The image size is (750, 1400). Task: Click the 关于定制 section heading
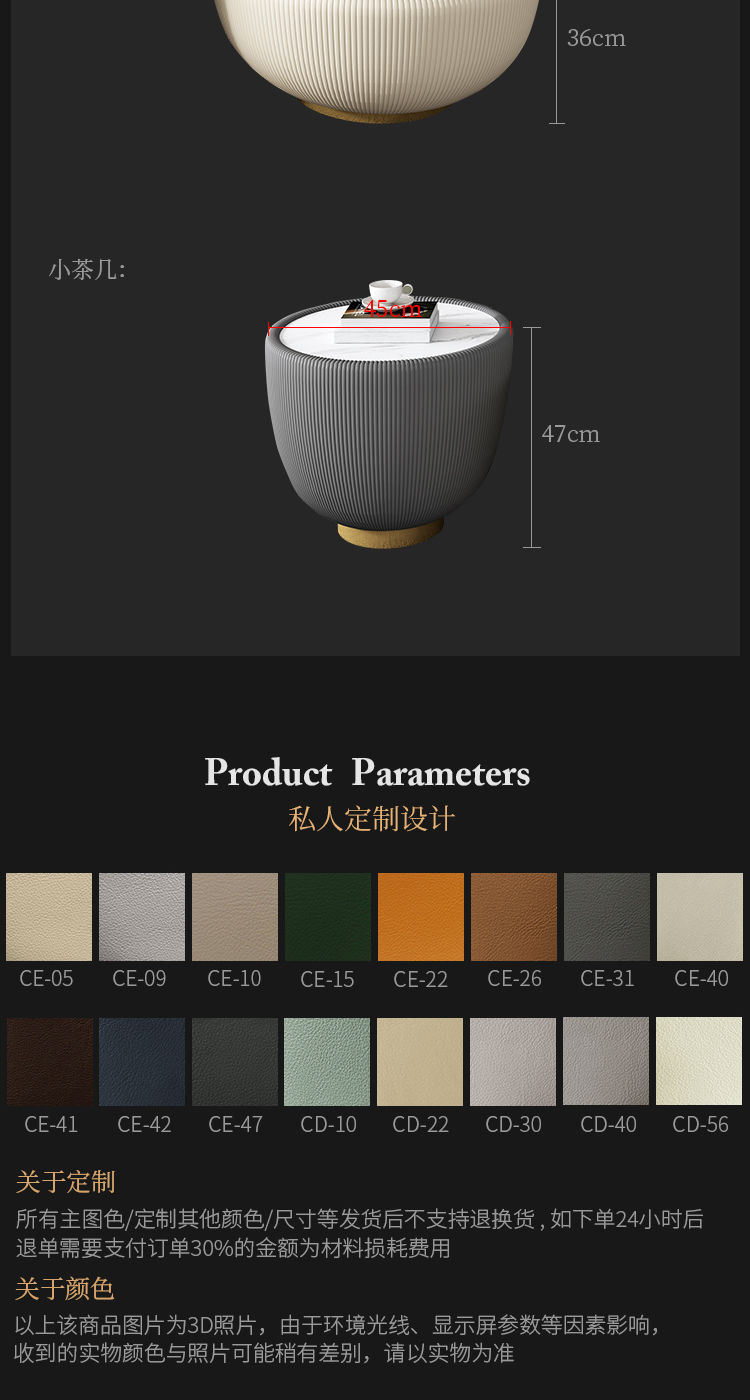65,1182
